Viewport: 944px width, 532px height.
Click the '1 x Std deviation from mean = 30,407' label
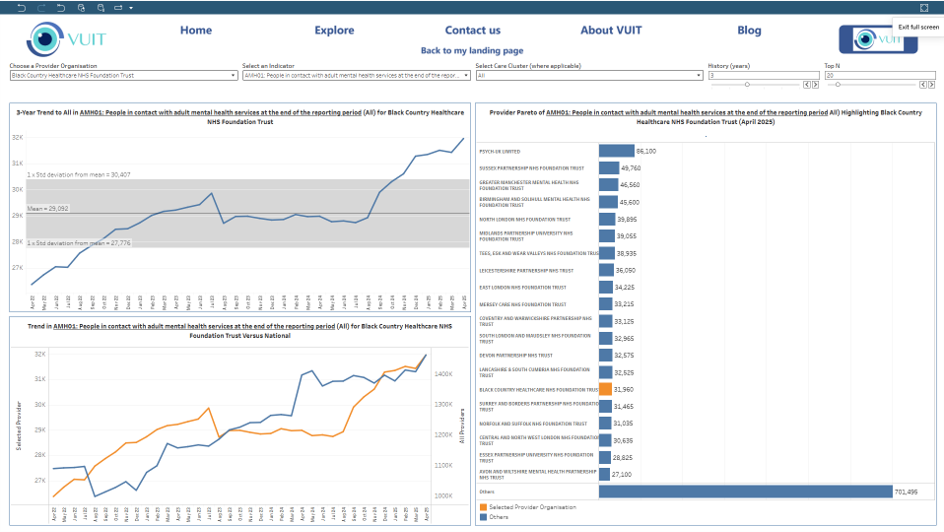(78, 175)
